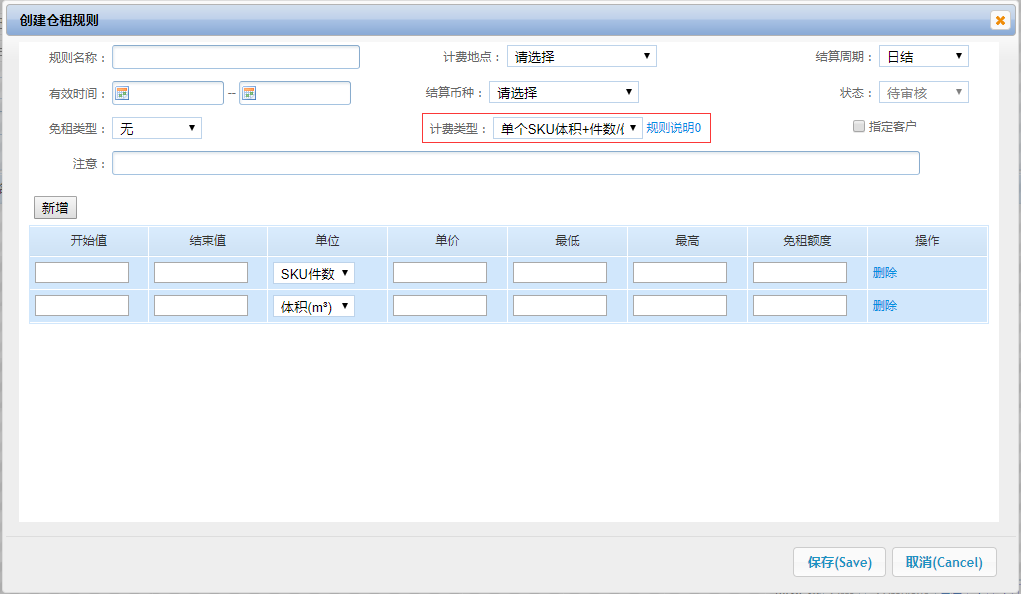The width and height of the screenshot is (1021, 594).
Task: Click into the 注意 text field
Action: pos(515,163)
